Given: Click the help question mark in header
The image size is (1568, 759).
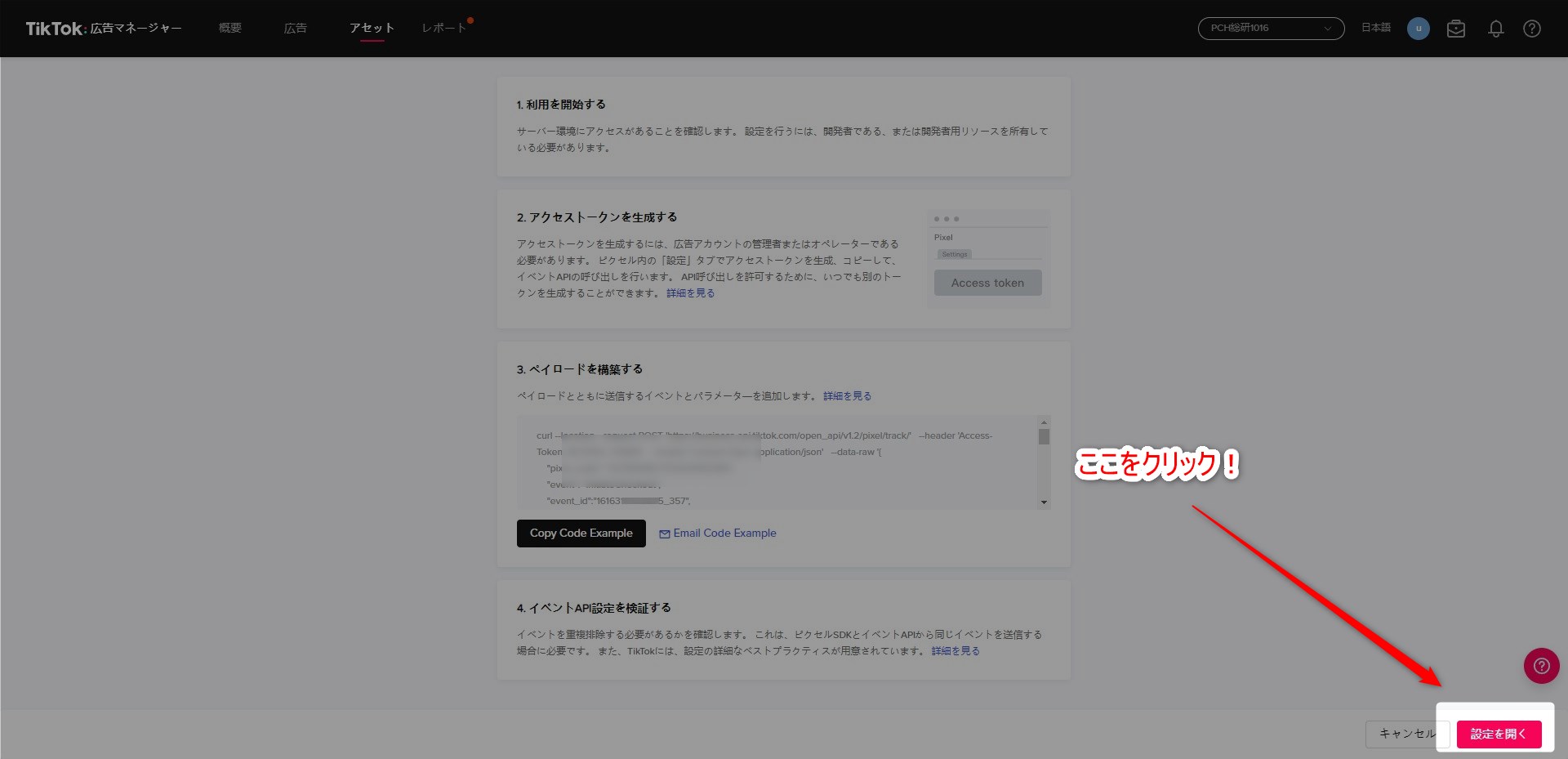Looking at the screenshot, I should (1531, 29).
